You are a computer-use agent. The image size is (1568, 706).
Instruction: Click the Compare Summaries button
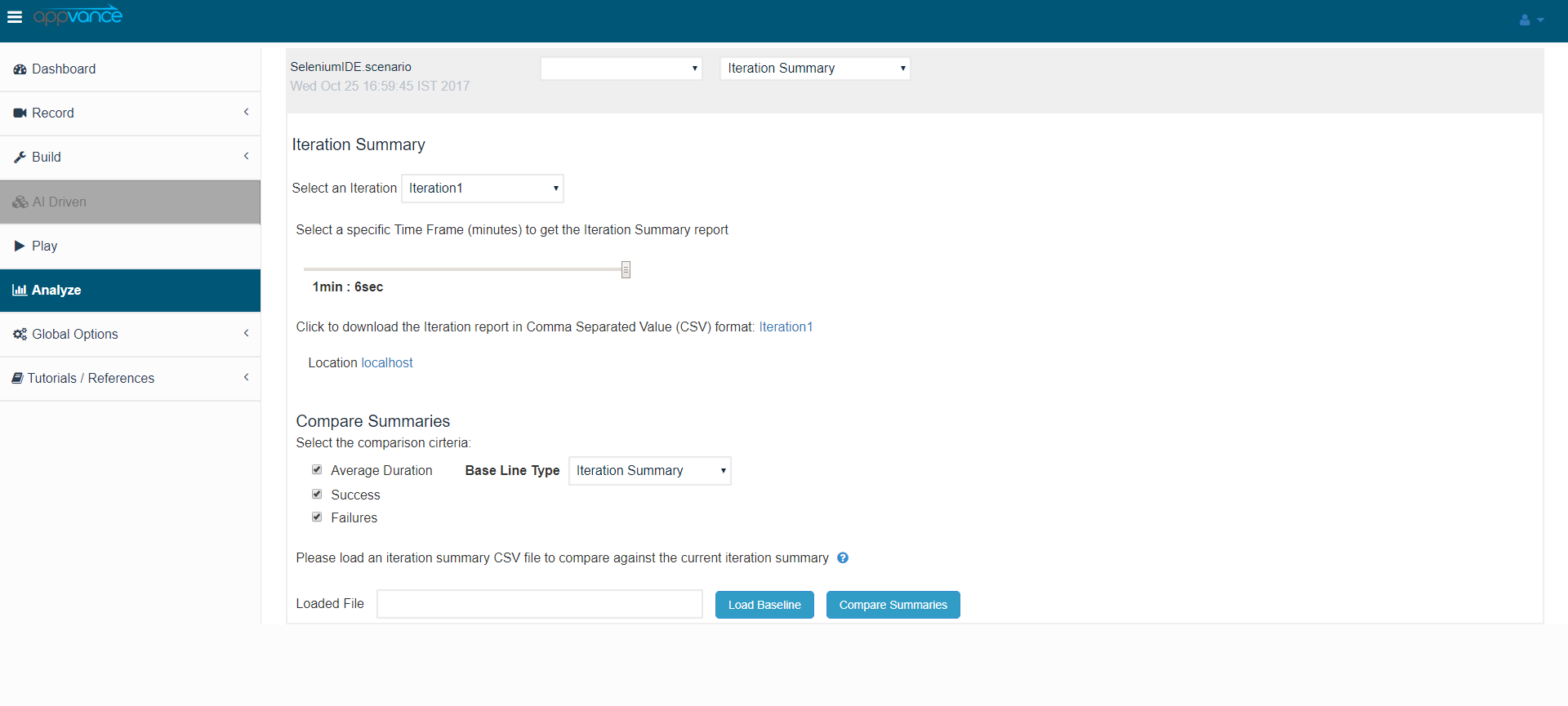pyautogui.click(x=893, y=605)
